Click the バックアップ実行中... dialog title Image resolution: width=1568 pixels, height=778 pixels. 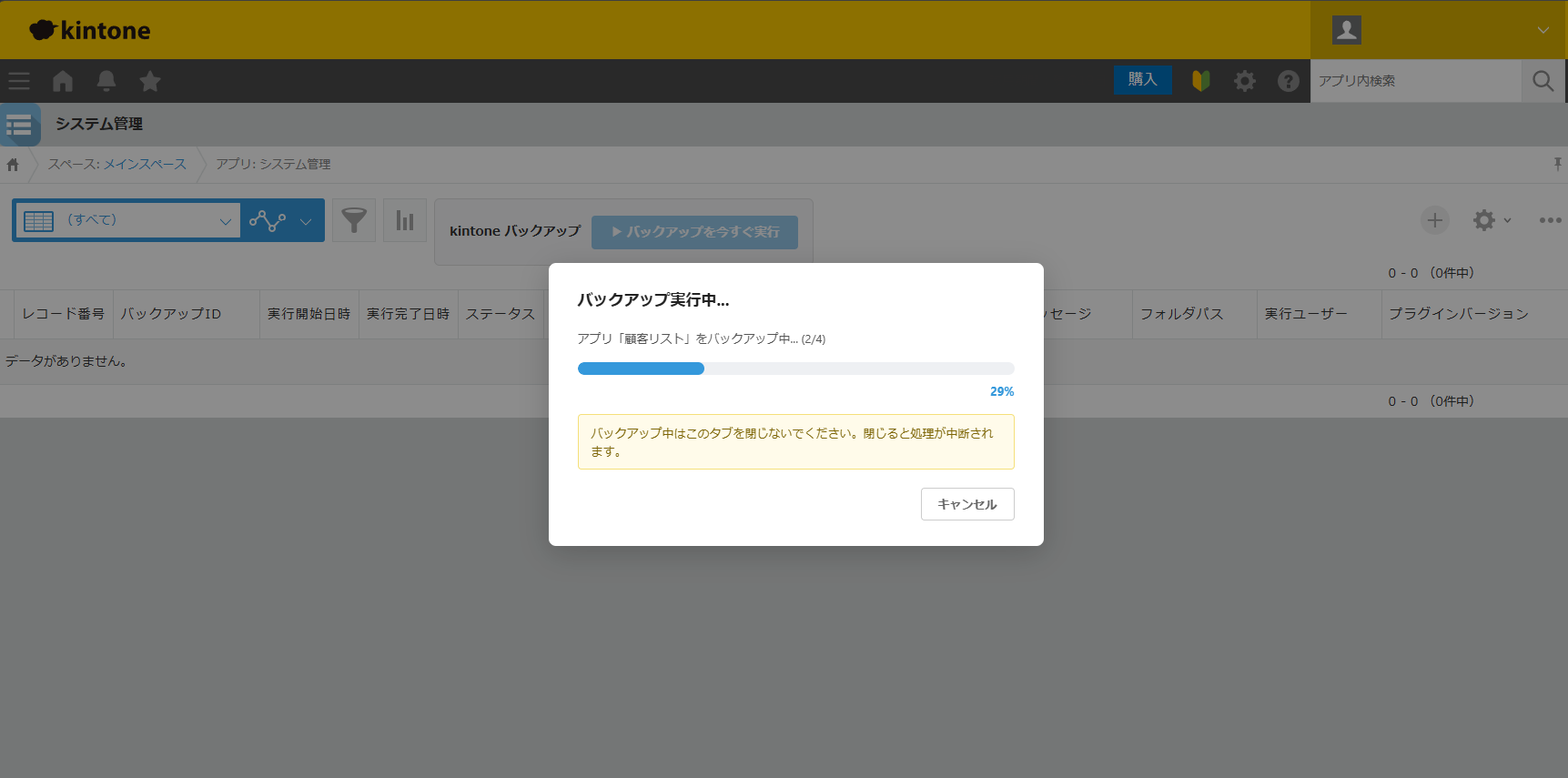653,300
